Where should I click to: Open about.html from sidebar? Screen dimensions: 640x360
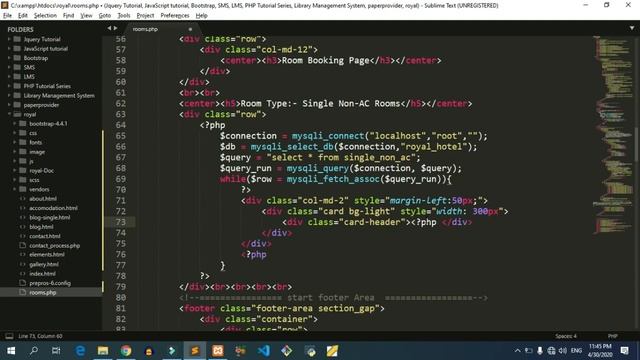point(42,199)
